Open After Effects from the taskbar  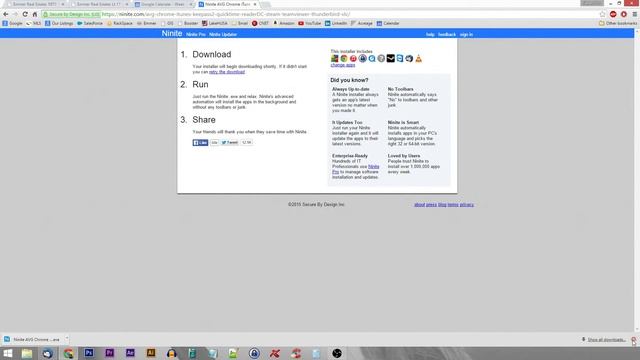130,353
